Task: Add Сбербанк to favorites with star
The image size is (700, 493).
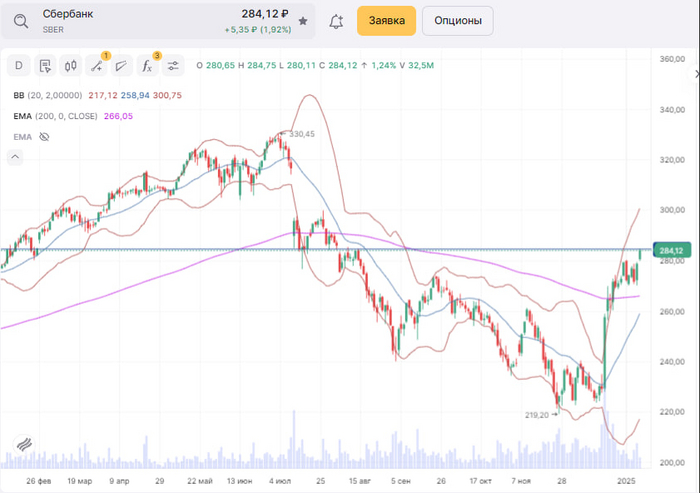Action: (303, 20)
